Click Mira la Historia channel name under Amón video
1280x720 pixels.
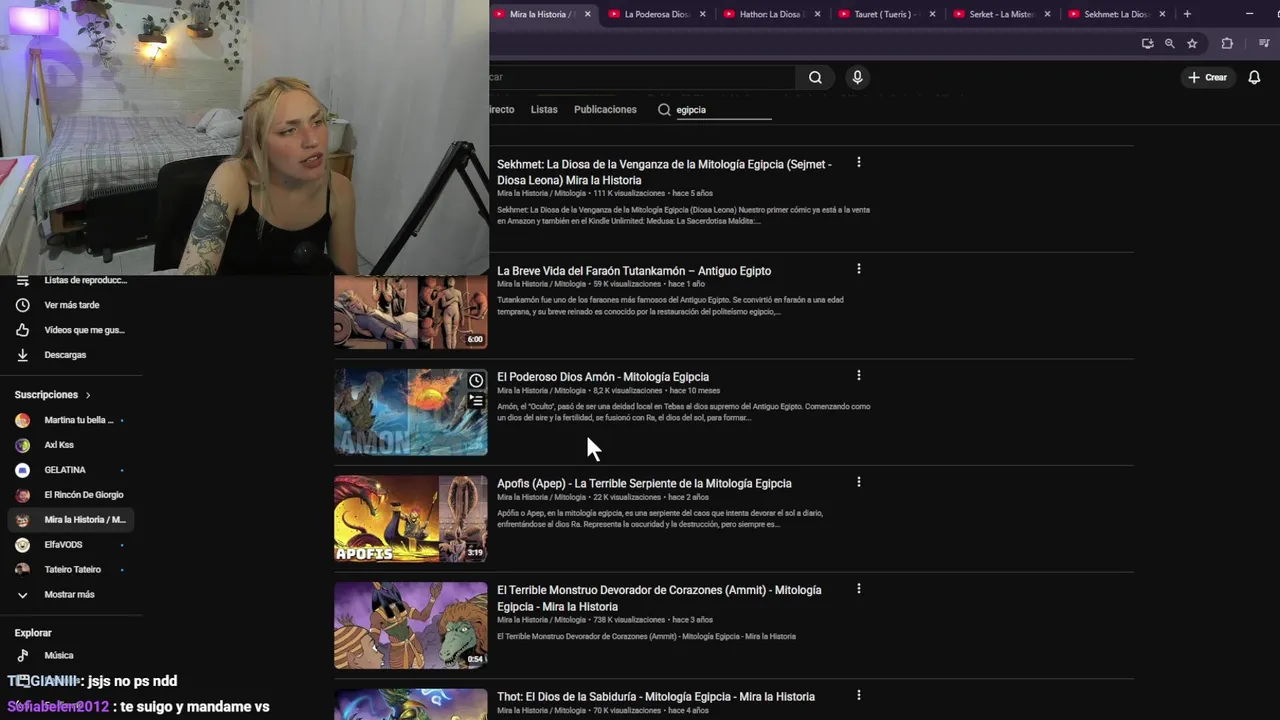[x=541, y=391]
